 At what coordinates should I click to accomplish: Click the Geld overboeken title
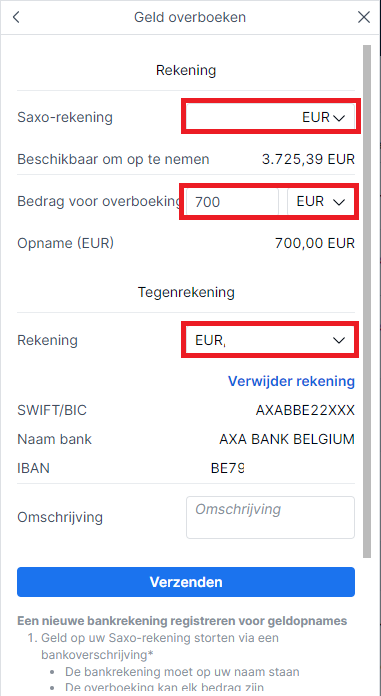(x=190, y=17)
